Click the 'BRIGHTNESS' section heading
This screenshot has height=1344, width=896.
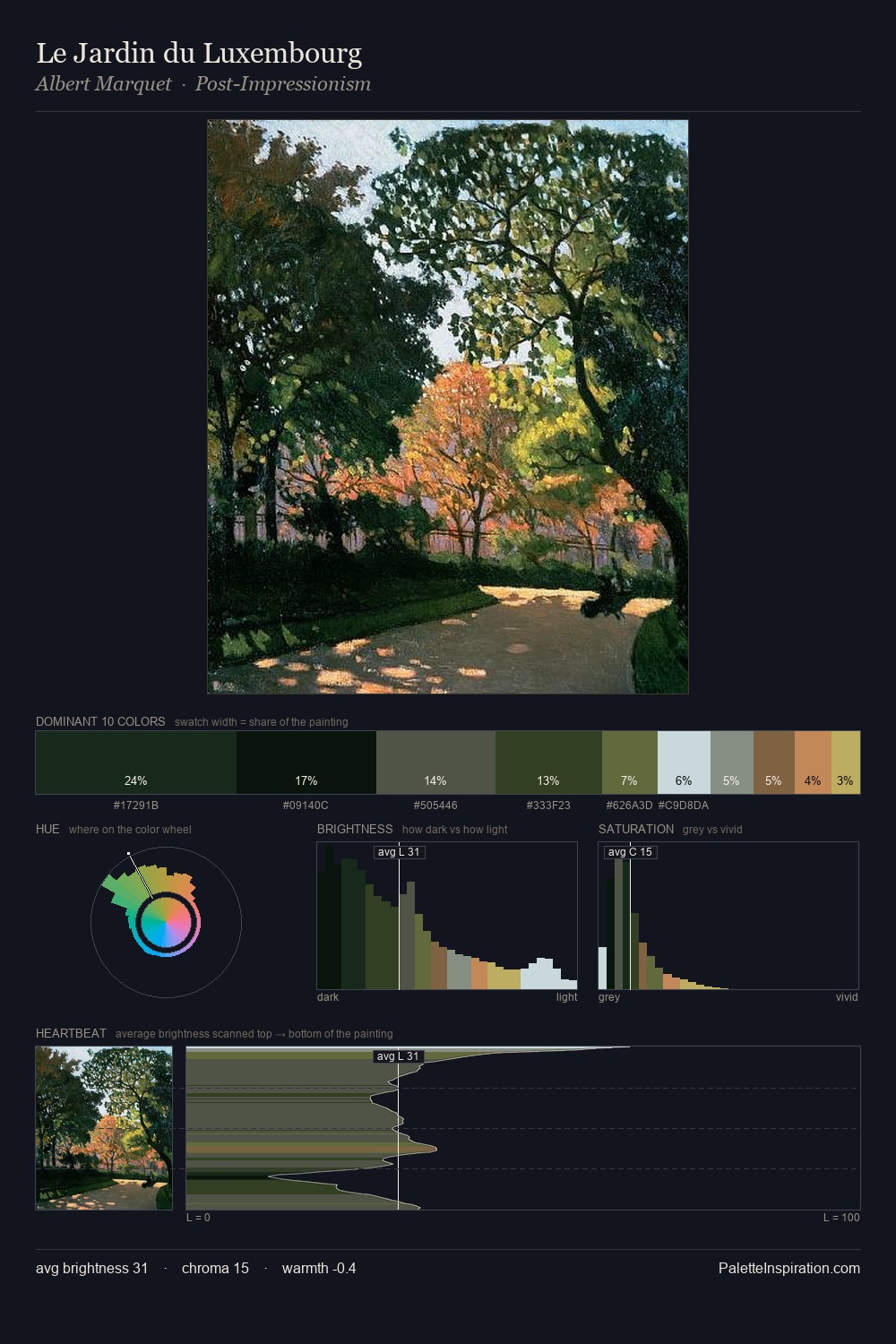point(355,829)
